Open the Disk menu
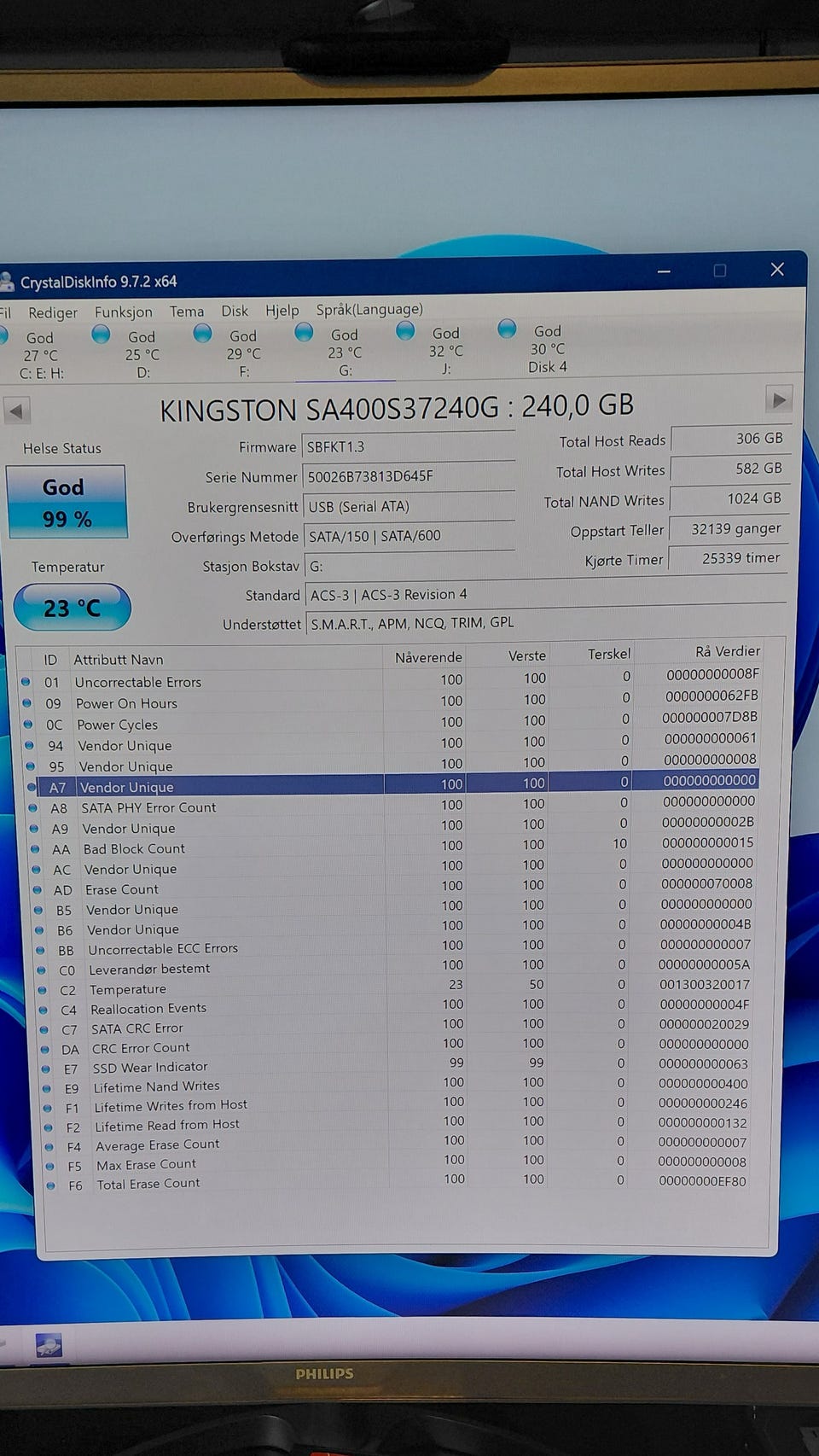 pos(235,311)
